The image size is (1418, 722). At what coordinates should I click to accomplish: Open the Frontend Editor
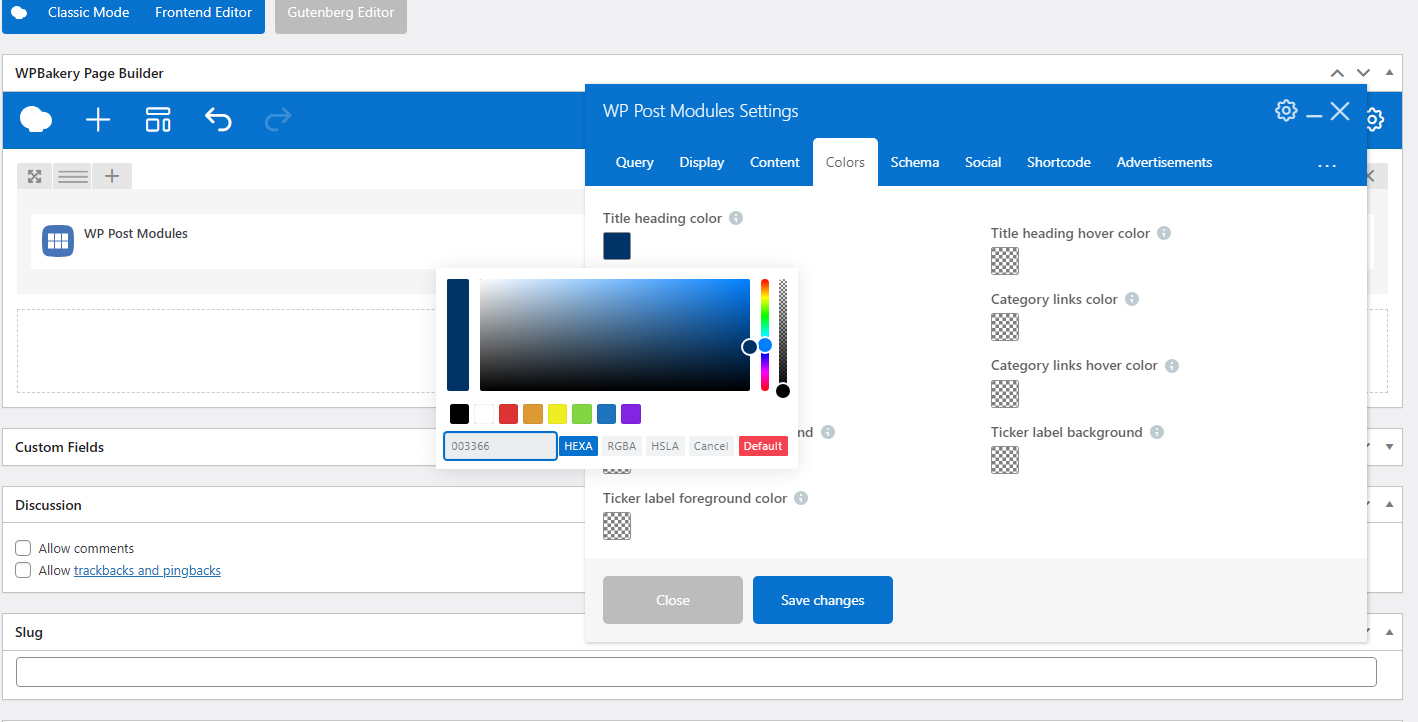coord(204,13)
